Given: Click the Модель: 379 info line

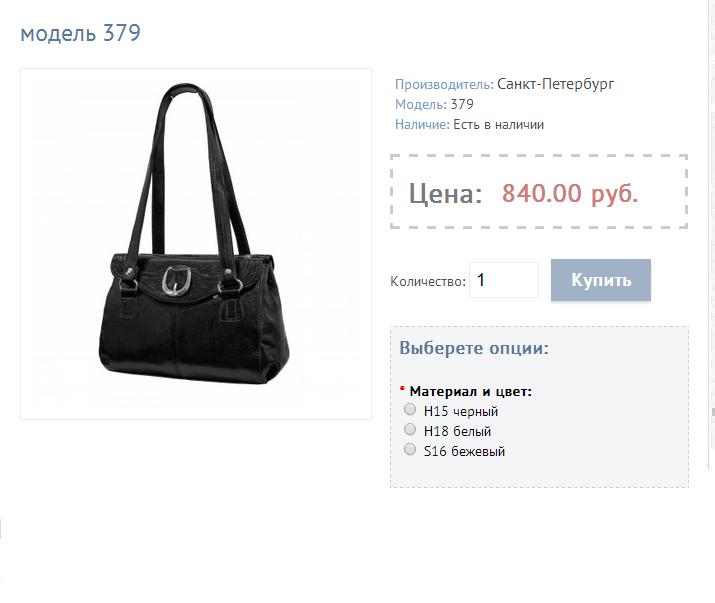Looking at the screenshot, I should (x=434, y=104).
